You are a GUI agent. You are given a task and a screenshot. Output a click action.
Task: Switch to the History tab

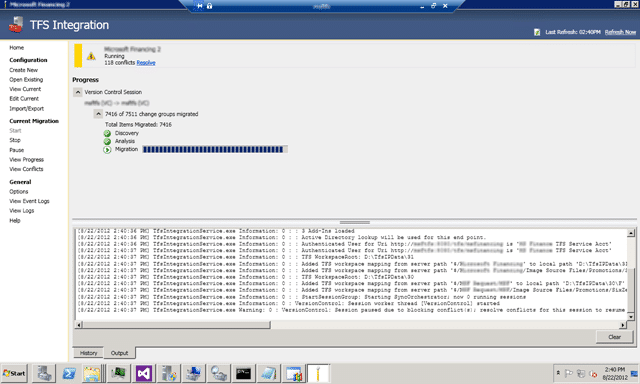(x=88, y=353)
